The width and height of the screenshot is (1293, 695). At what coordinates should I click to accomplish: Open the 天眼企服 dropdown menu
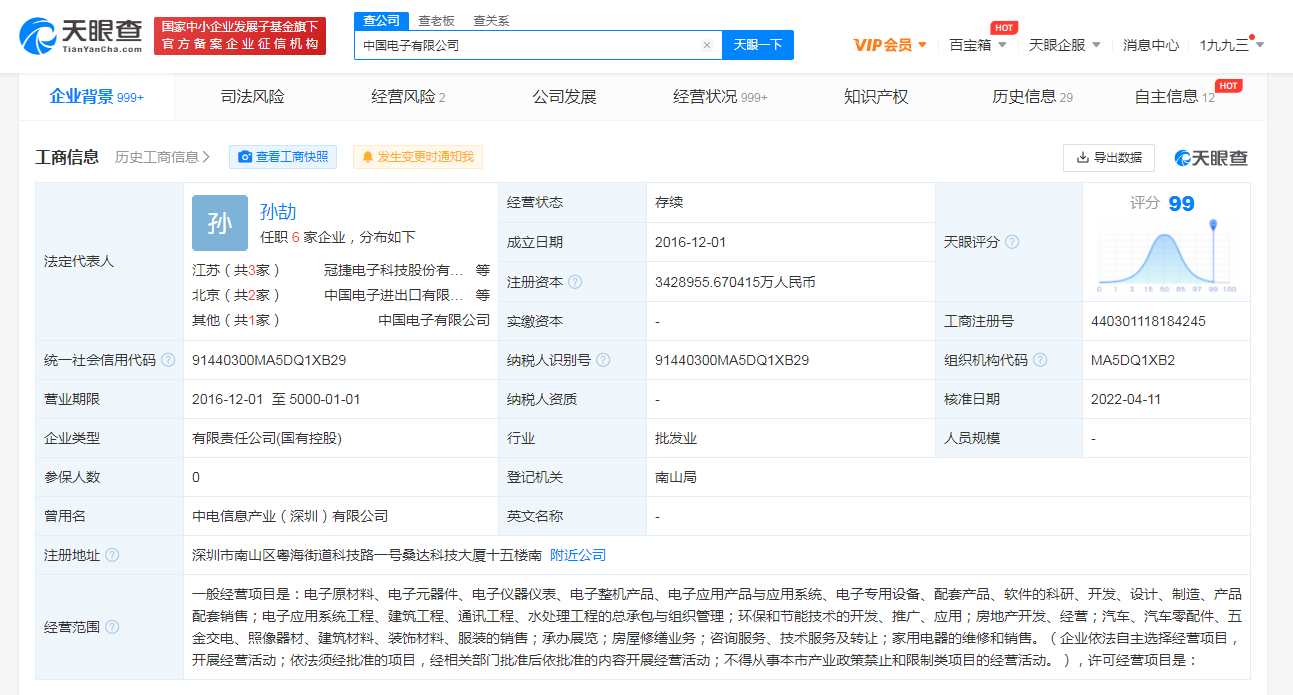coord(1065,45)
